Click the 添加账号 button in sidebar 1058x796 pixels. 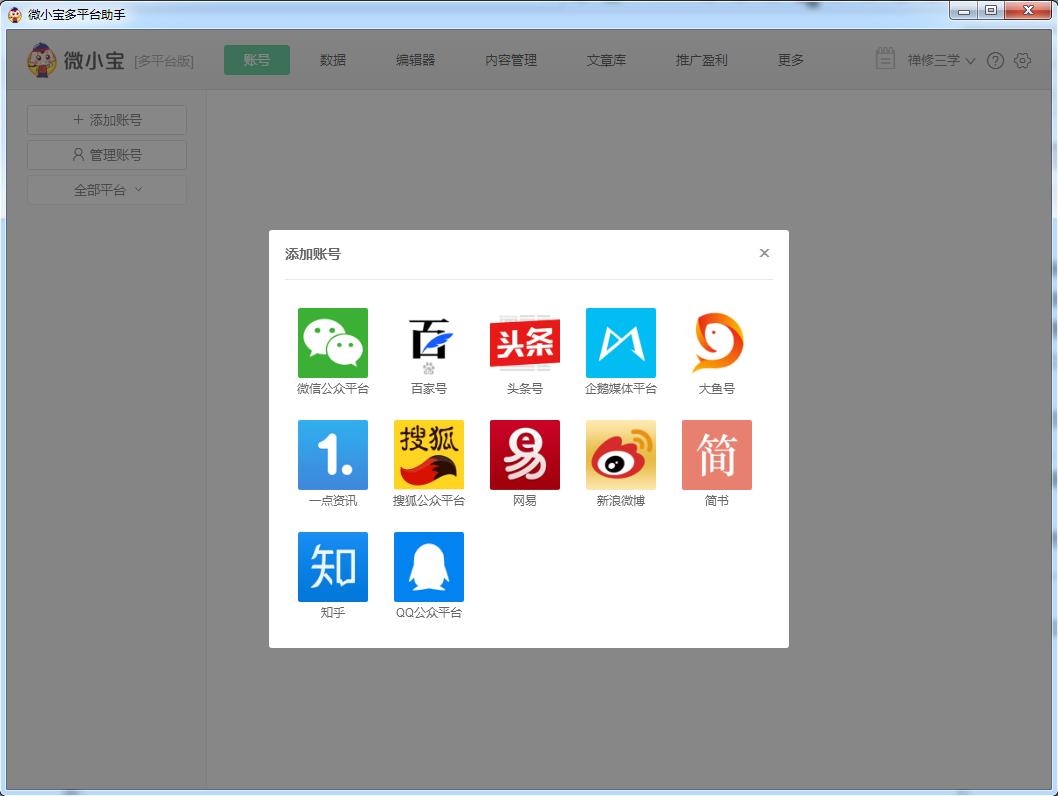coord(107,120)
